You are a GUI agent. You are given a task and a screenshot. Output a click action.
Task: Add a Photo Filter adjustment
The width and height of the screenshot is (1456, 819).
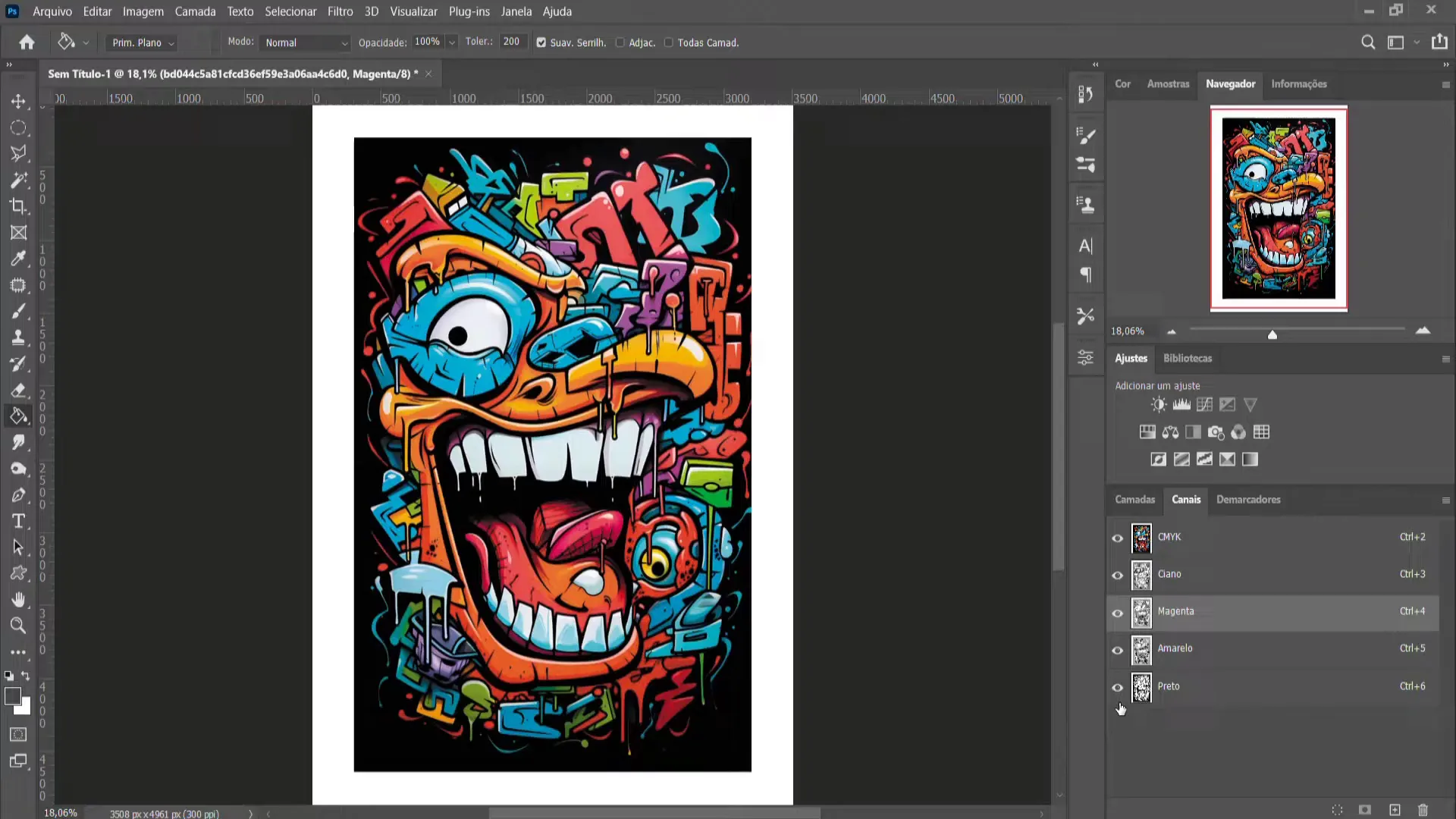[1216, 432]
